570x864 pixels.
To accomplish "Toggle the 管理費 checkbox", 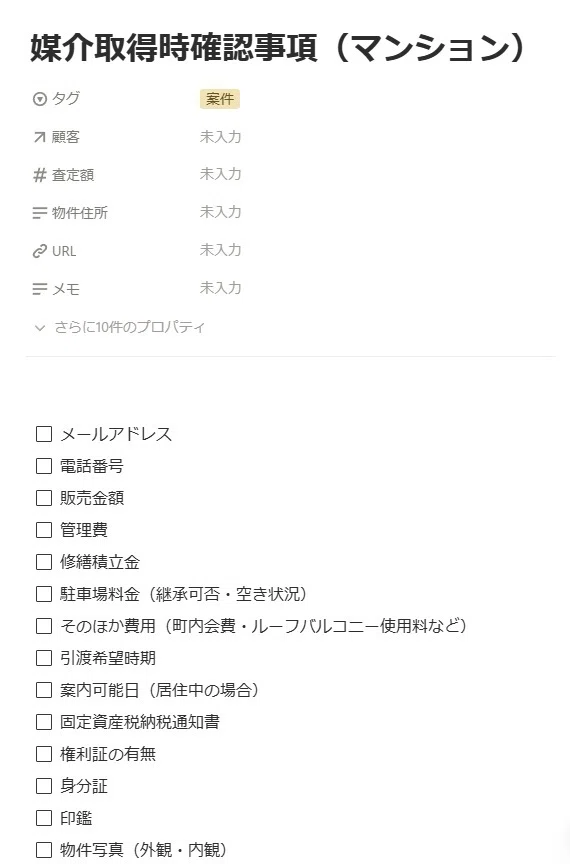I will pos(44,530).
